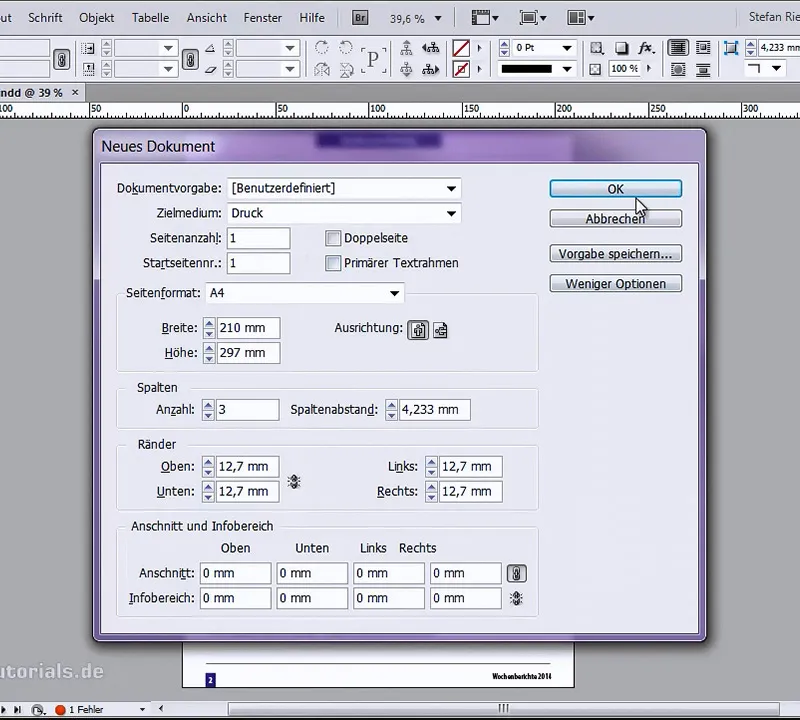
Task: Click the Breite stepper arrows
Action: [x=209, y=328]
